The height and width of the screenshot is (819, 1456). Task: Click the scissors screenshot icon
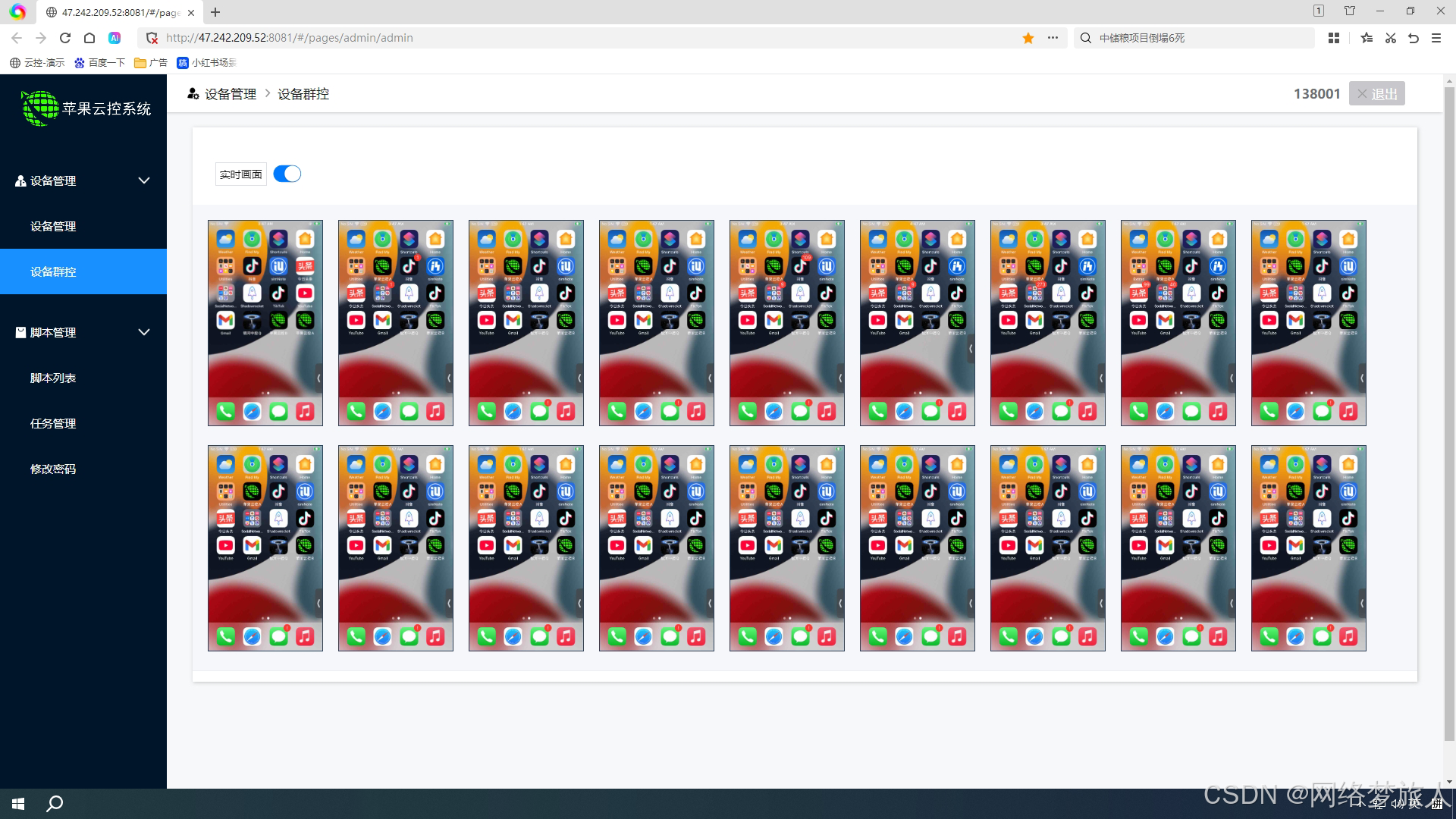pyautogui.click(x=1391, y=38)
